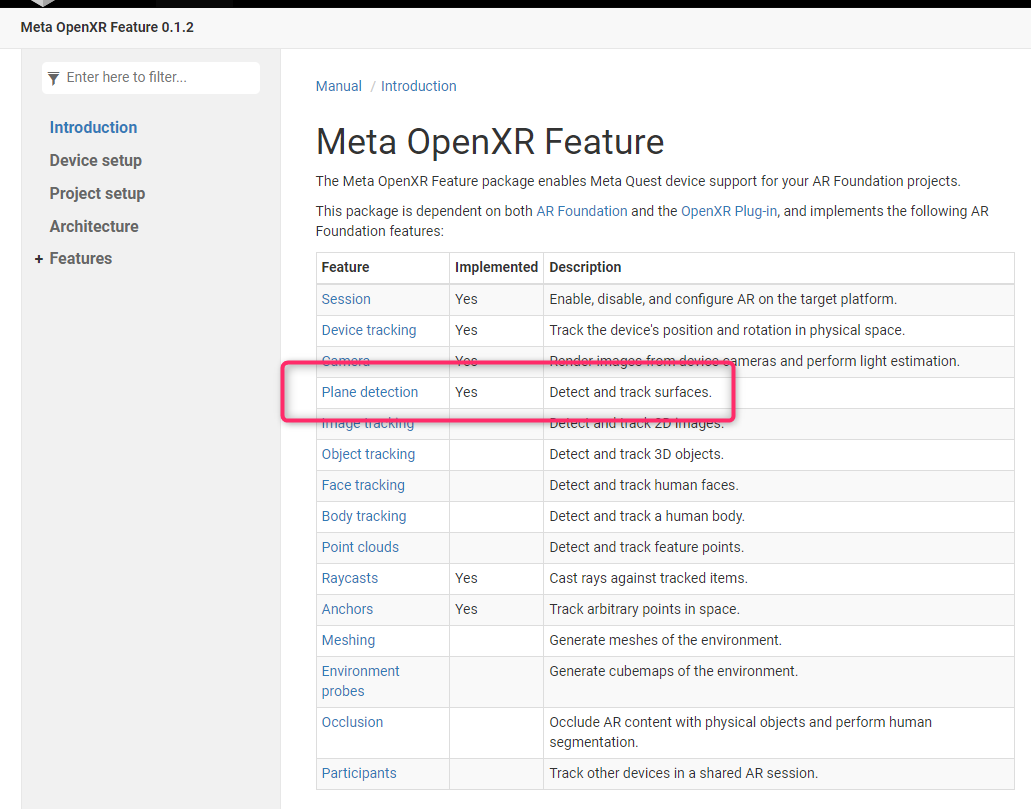
Task: Click 'Yes' in Plane detection row
Action: coord(466,392)
